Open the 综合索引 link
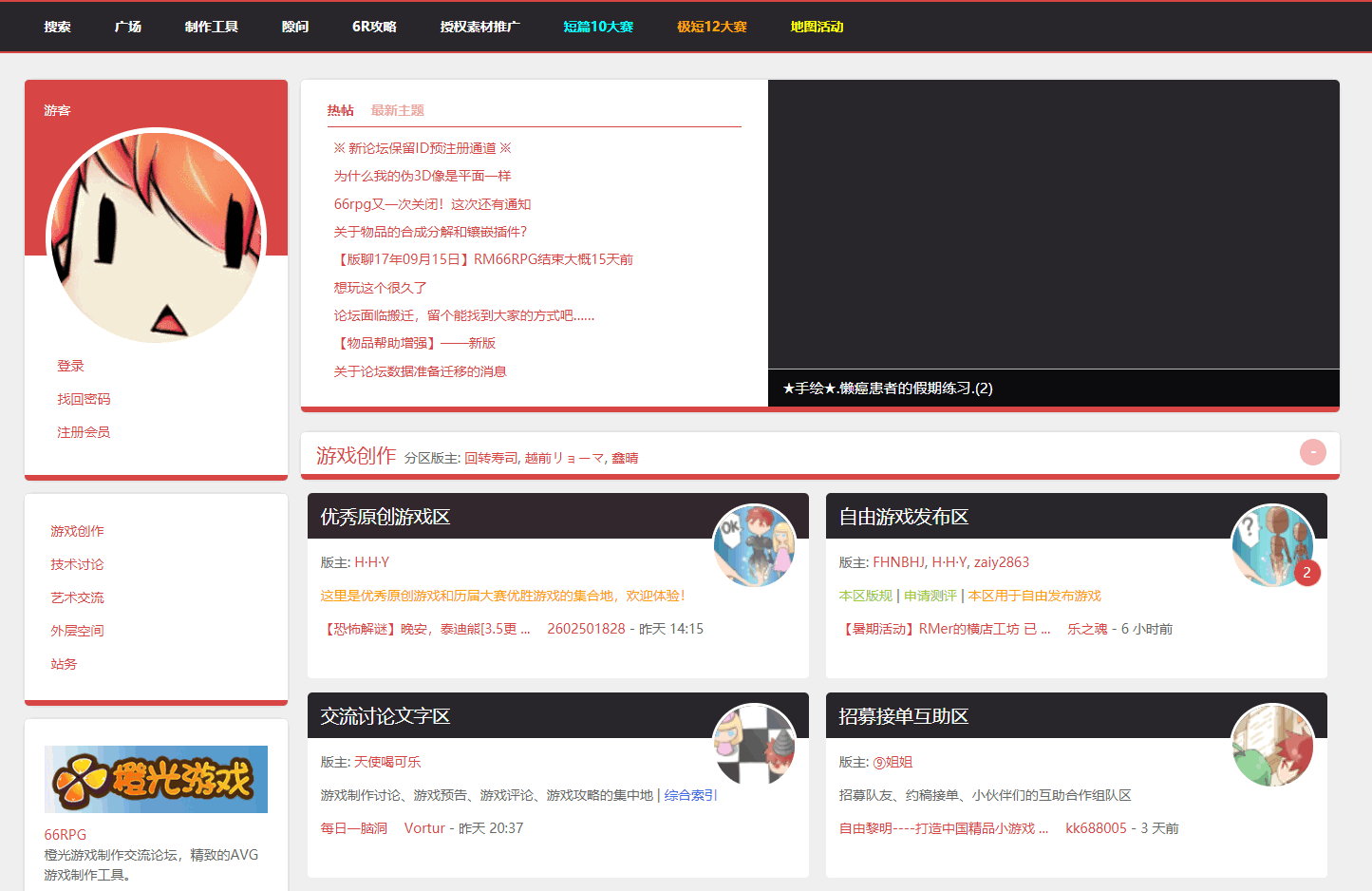Viewport: 1372px width, 891px height. pyautogui.click(x=690, y=795)
